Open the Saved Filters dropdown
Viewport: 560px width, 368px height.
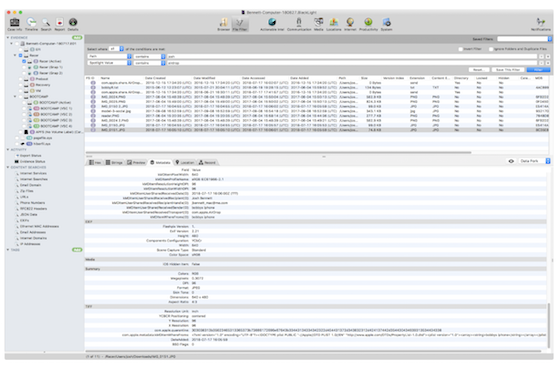[524, 39]
